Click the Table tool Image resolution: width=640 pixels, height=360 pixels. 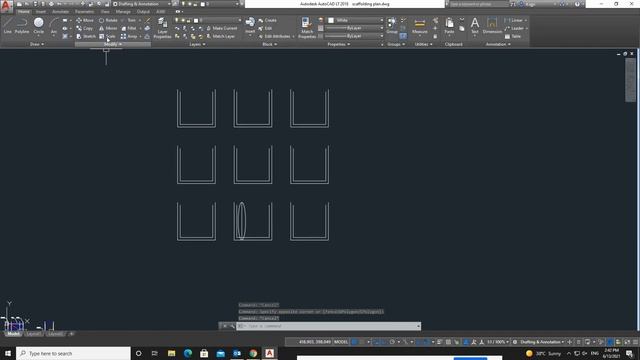tap(513, 36)
